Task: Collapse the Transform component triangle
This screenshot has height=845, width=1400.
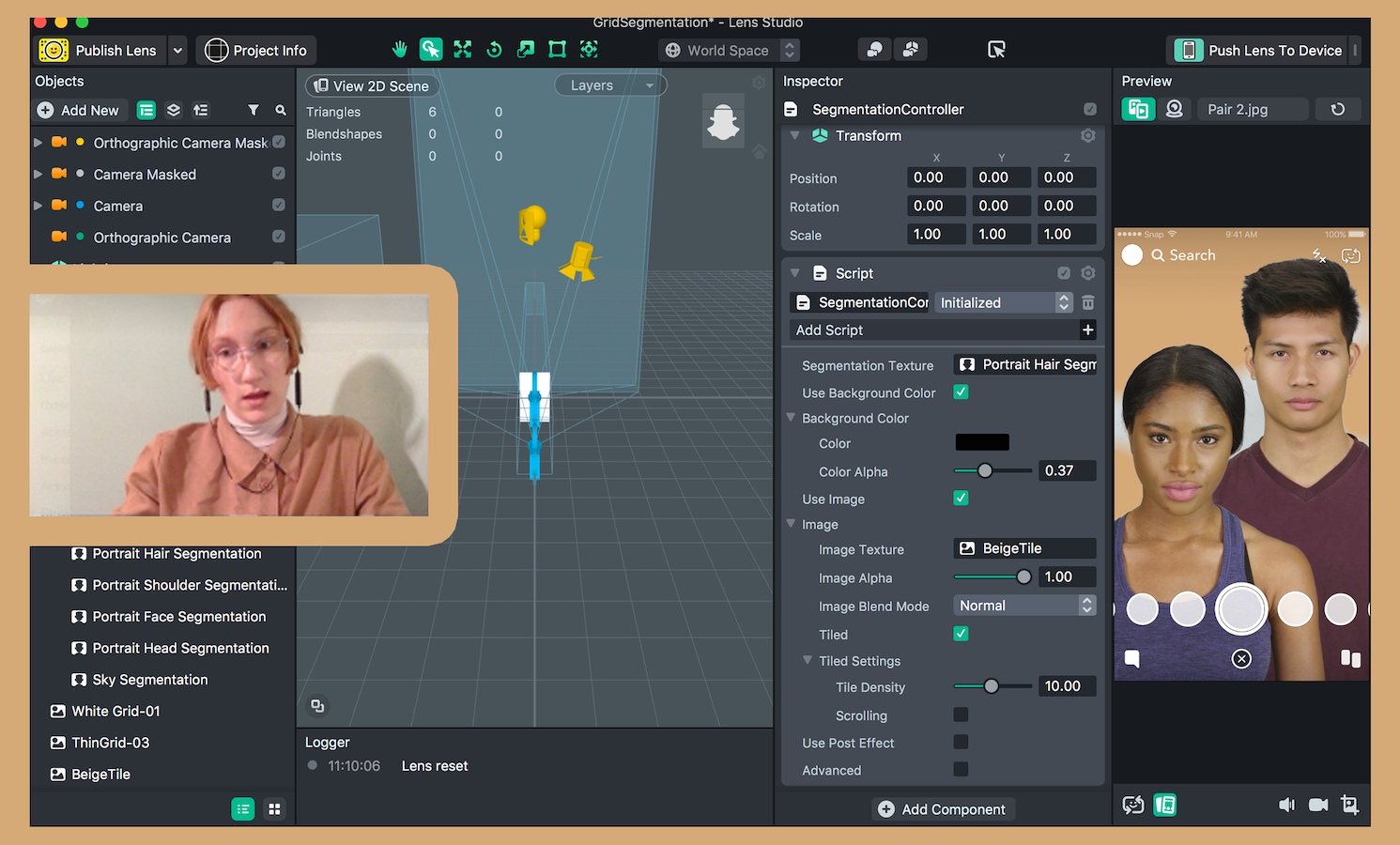Action: pyautogui.click(x=795, y=135)
